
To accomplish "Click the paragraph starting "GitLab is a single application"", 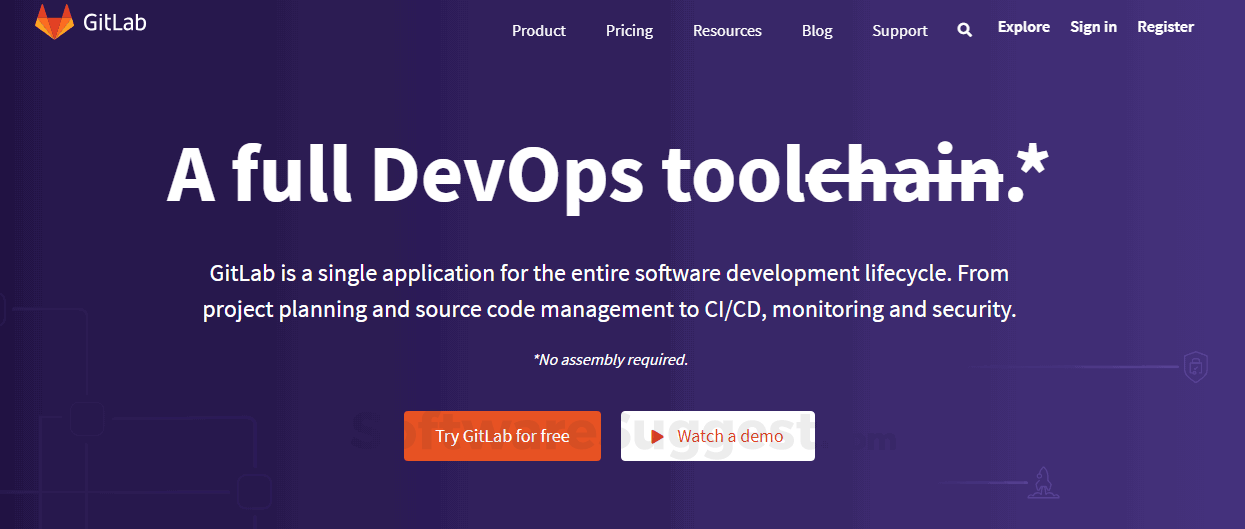I will (609, 291).
